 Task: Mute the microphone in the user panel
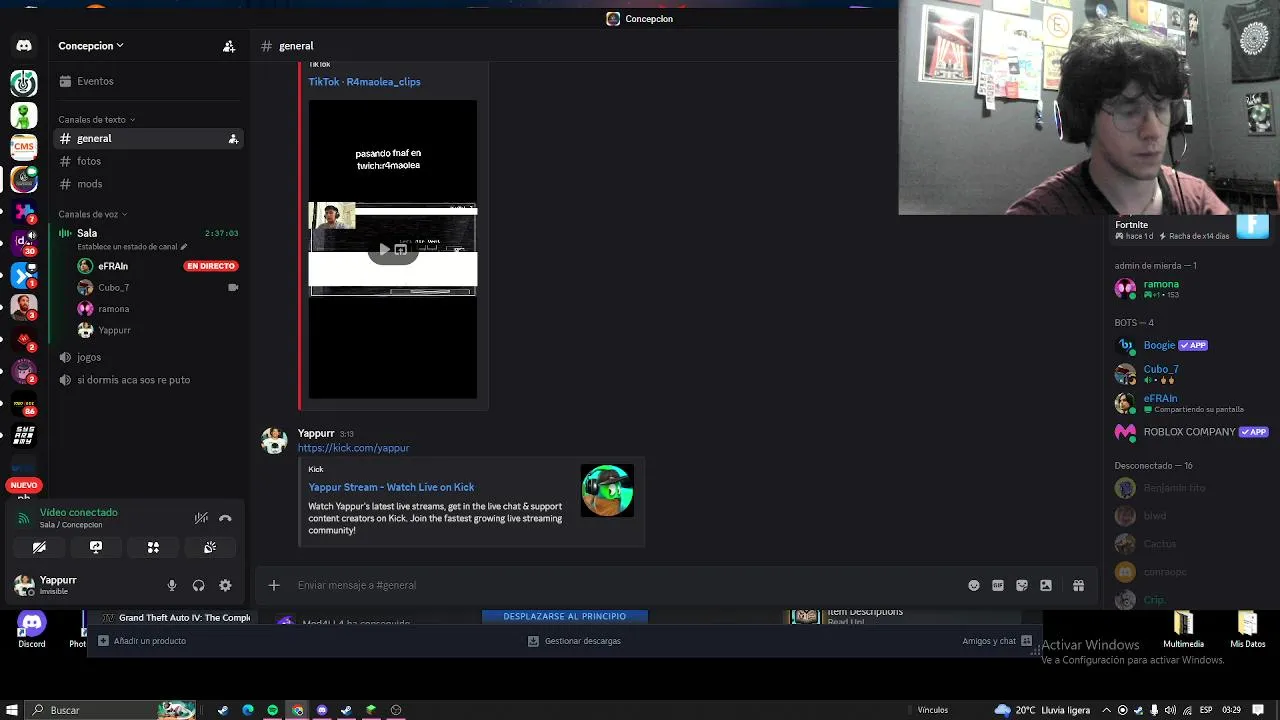tap(172, 586)
